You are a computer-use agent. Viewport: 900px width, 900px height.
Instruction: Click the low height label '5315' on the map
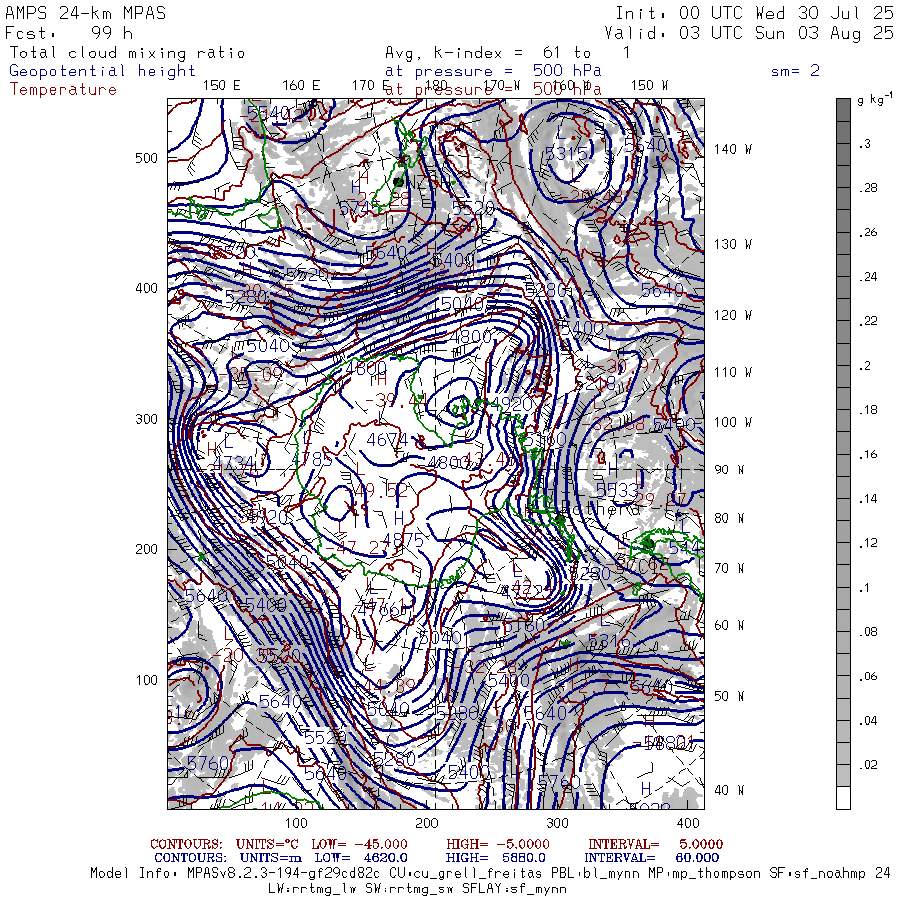pyautogui.click(x=567, y=153)
